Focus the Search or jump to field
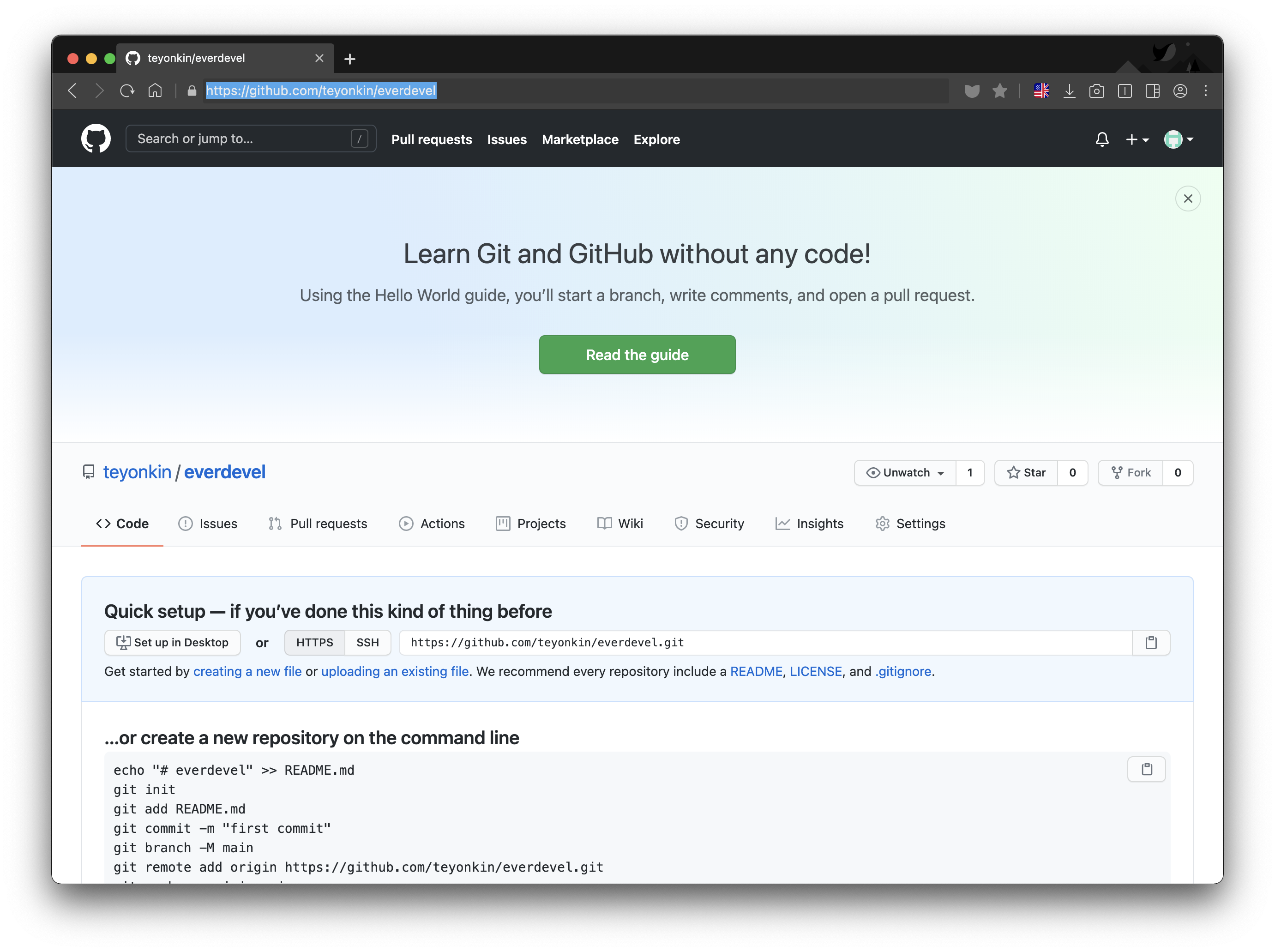The width and height of the screenshot is (1275, 952). pos(251,139)
